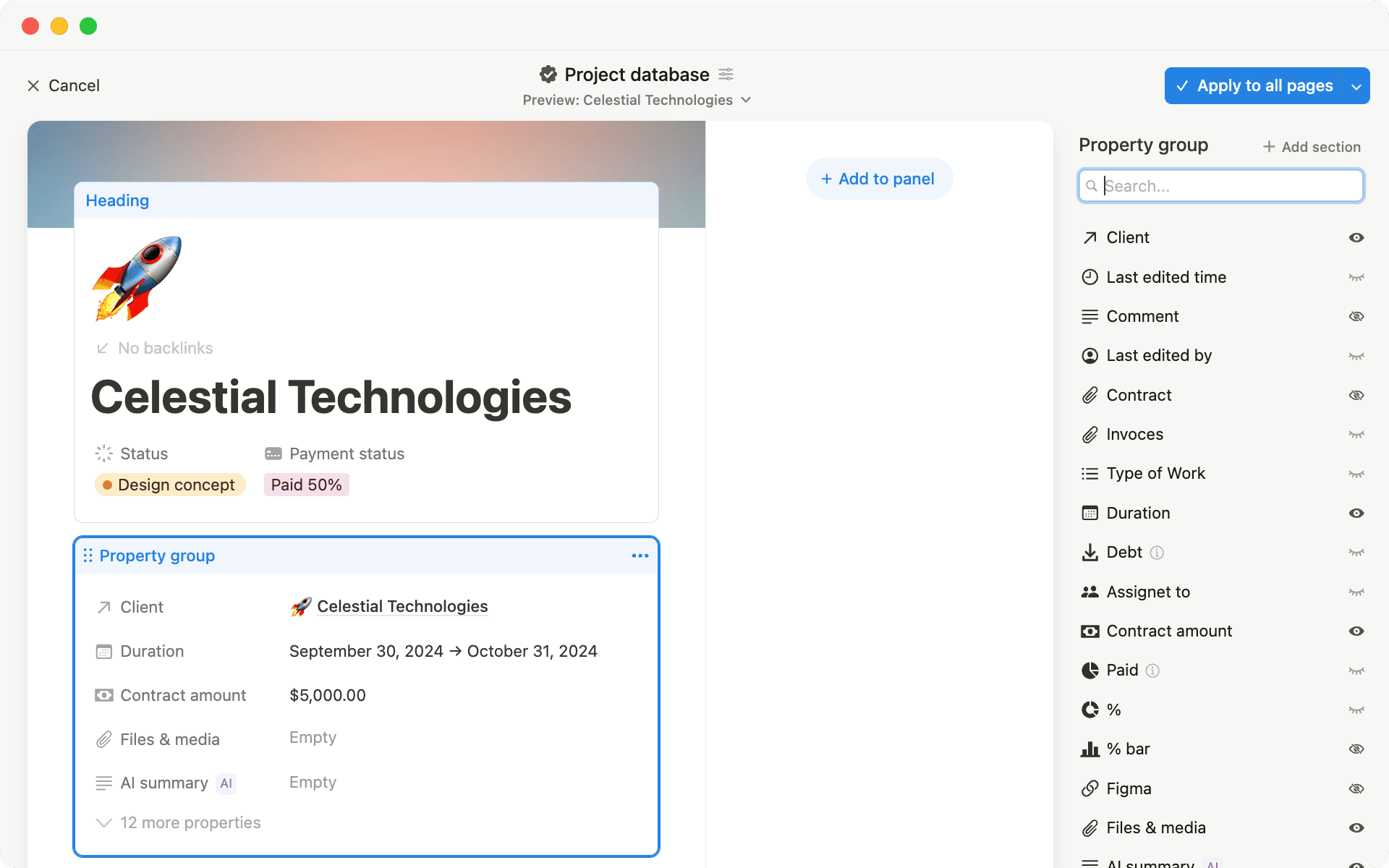Hide the Contract amount property
Image resolution: width=1389 pixels, height=868 pixels.
click(1356, 631)
